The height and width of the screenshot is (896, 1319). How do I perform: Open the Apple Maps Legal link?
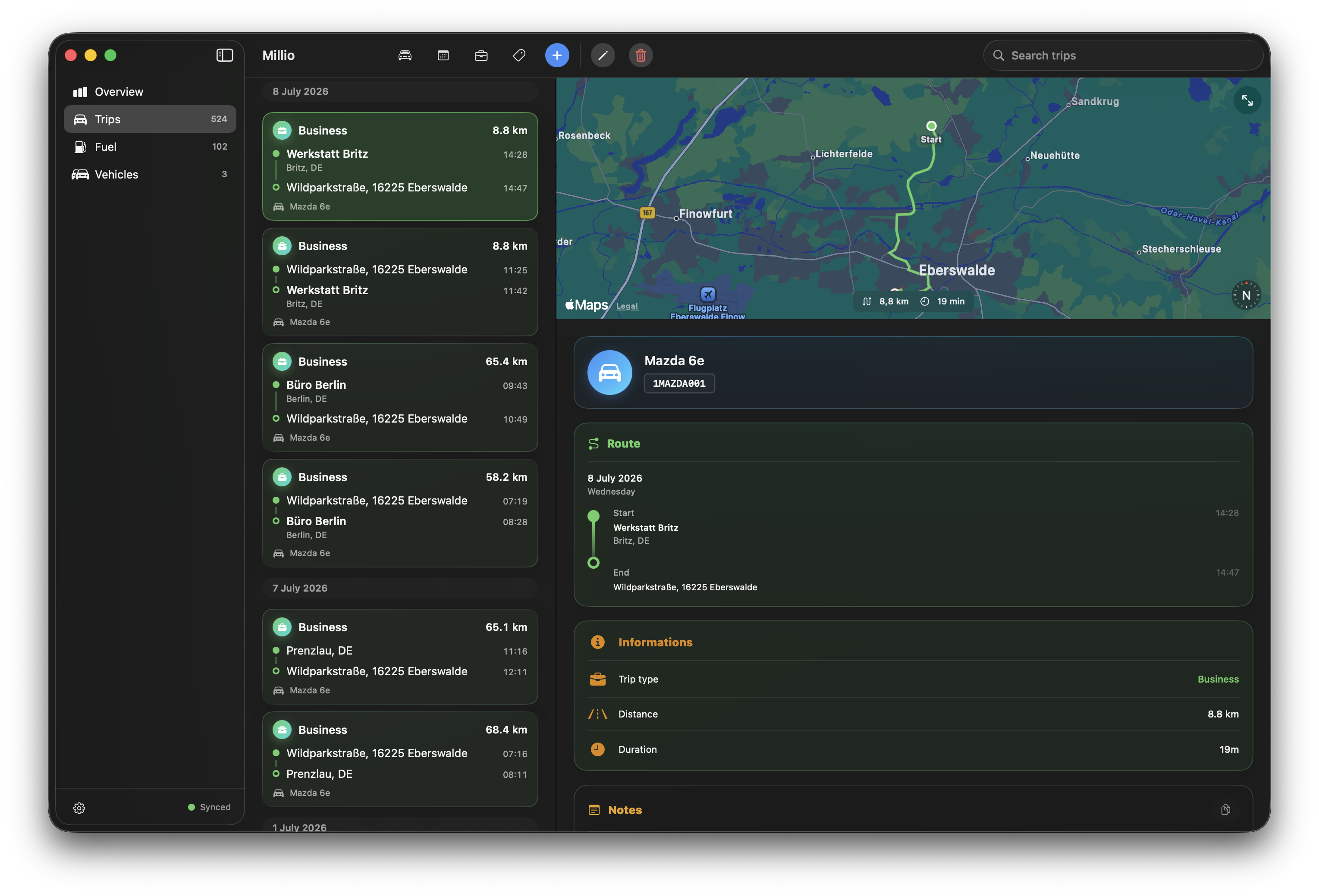pyautogui.click(x=627, y=306)
